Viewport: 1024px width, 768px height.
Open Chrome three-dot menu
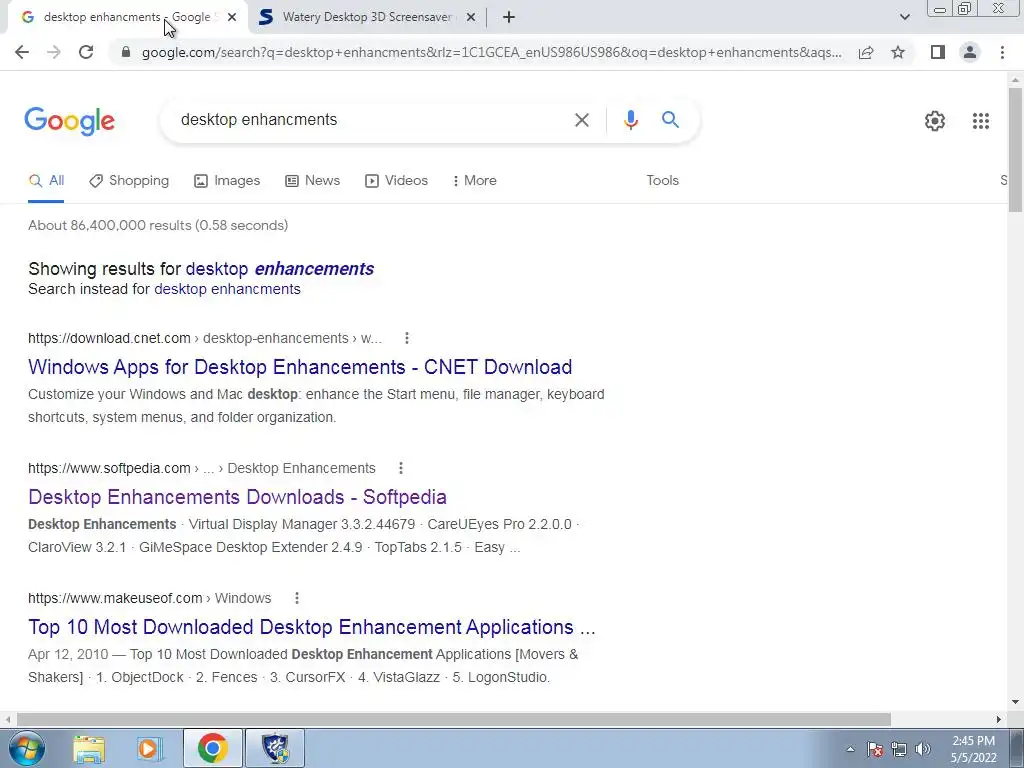coord(1002,52)
